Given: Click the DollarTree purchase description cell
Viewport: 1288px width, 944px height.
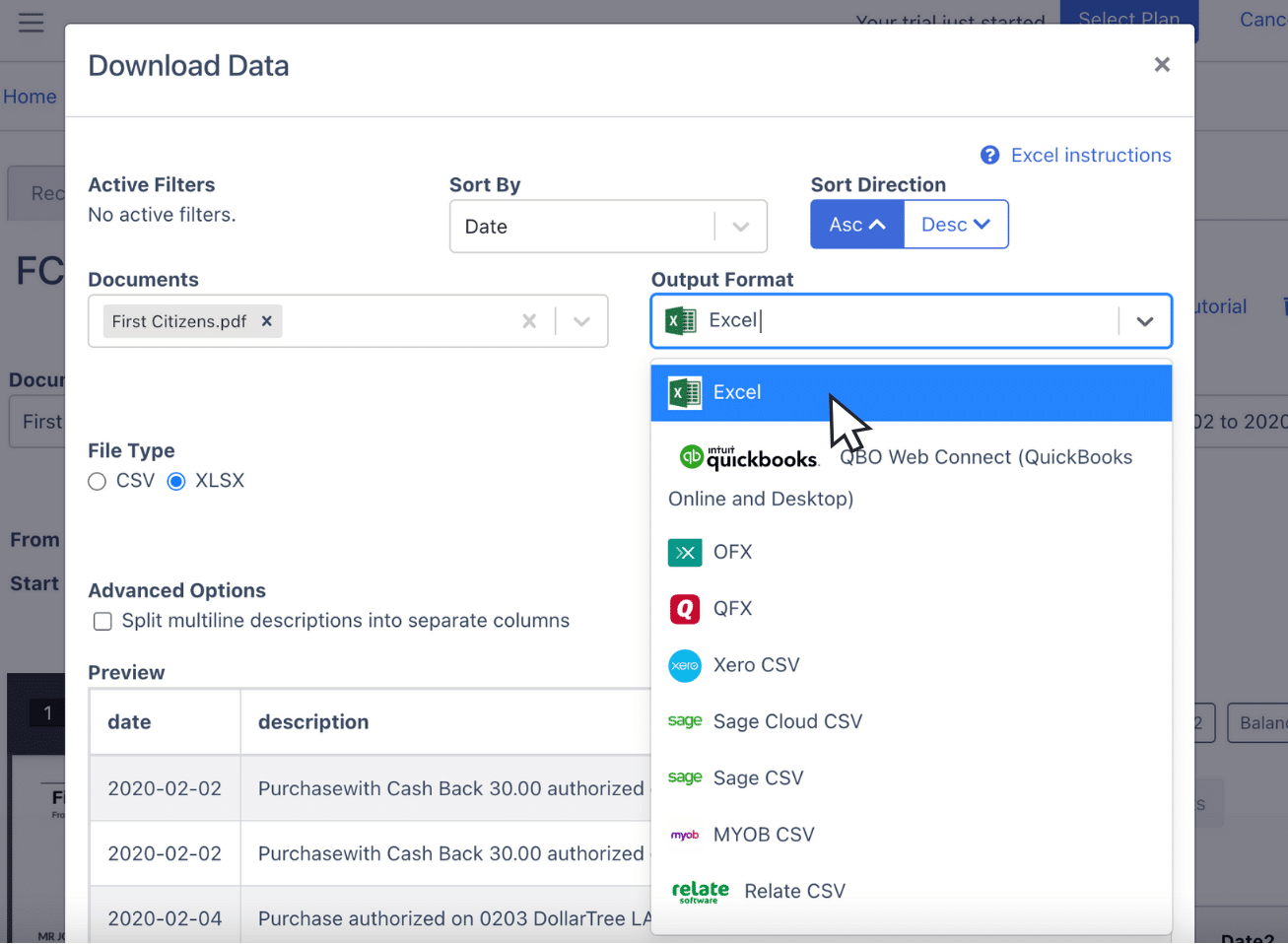Looking at the screenshot, I should pos(445,918).
